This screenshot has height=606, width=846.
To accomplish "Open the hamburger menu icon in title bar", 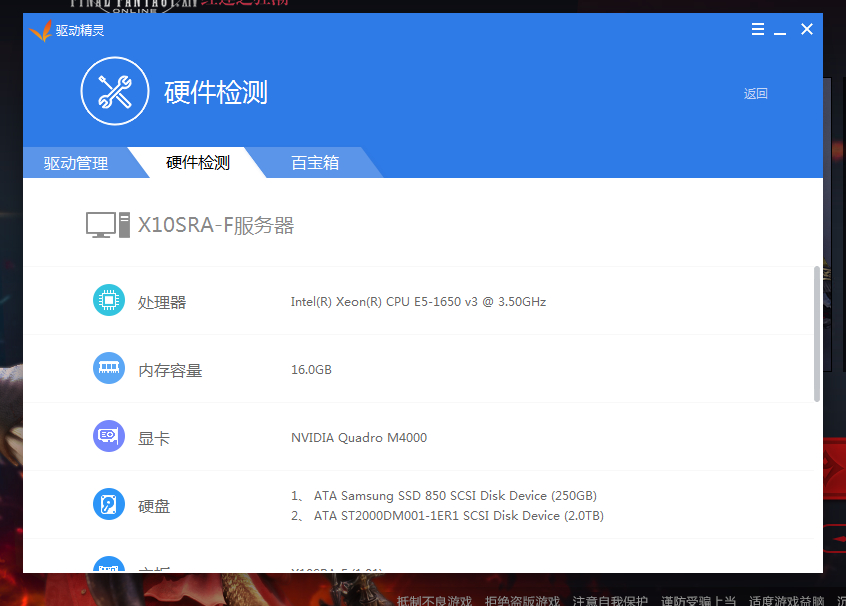I will tap(758, 29).
